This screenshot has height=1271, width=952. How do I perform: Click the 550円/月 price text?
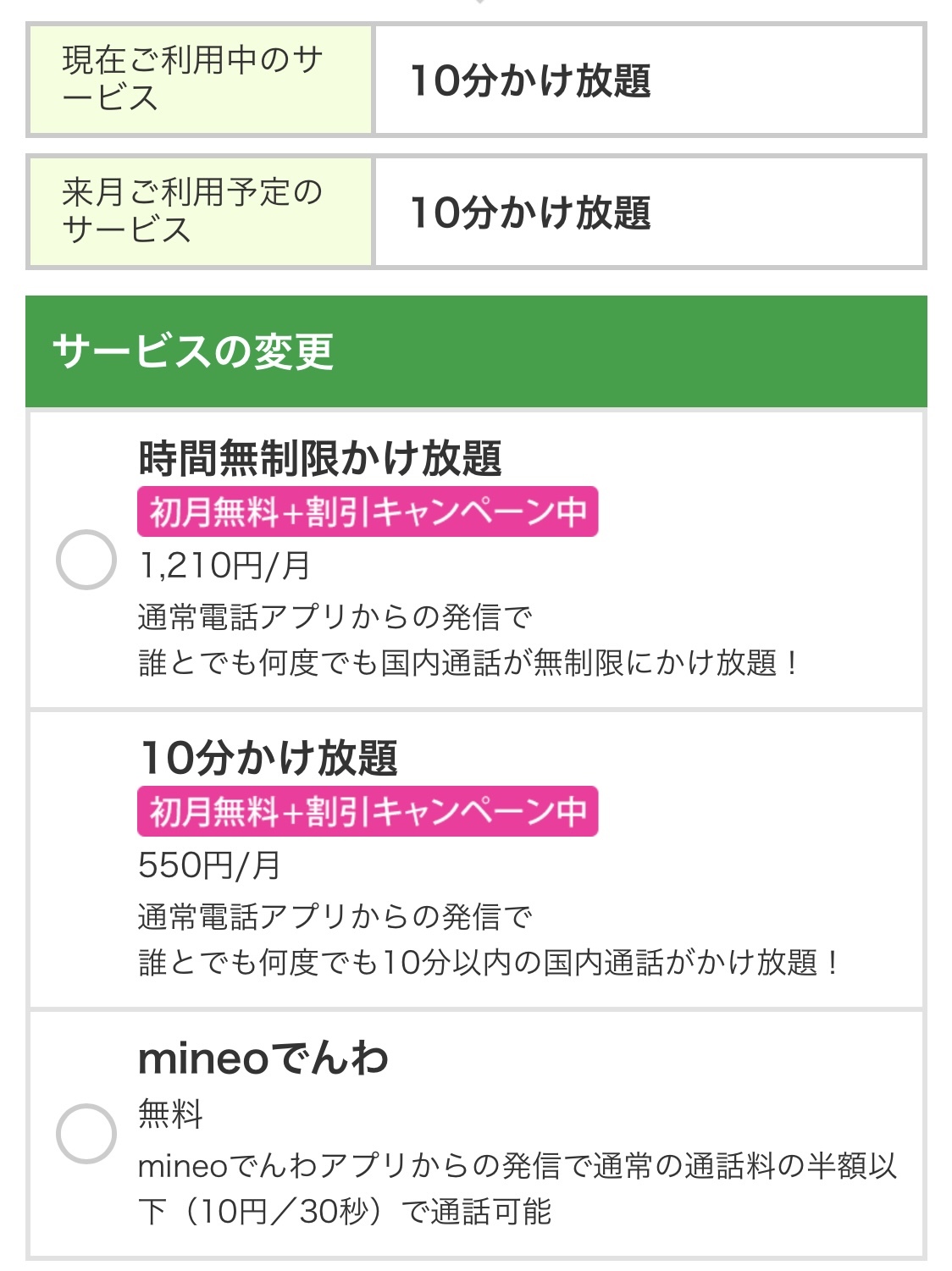(x=209, y=865)
